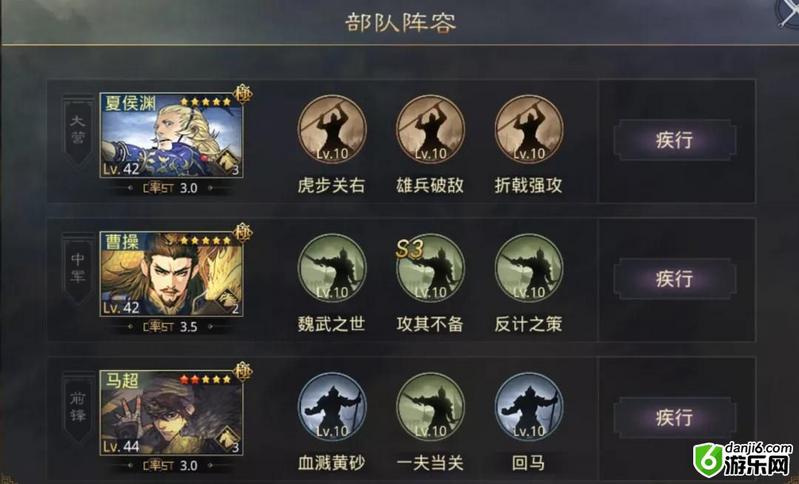This screenshot has height=484, width=799.
Task: Click 疾行 button in 马超 row
Action: tap(675, 418)
